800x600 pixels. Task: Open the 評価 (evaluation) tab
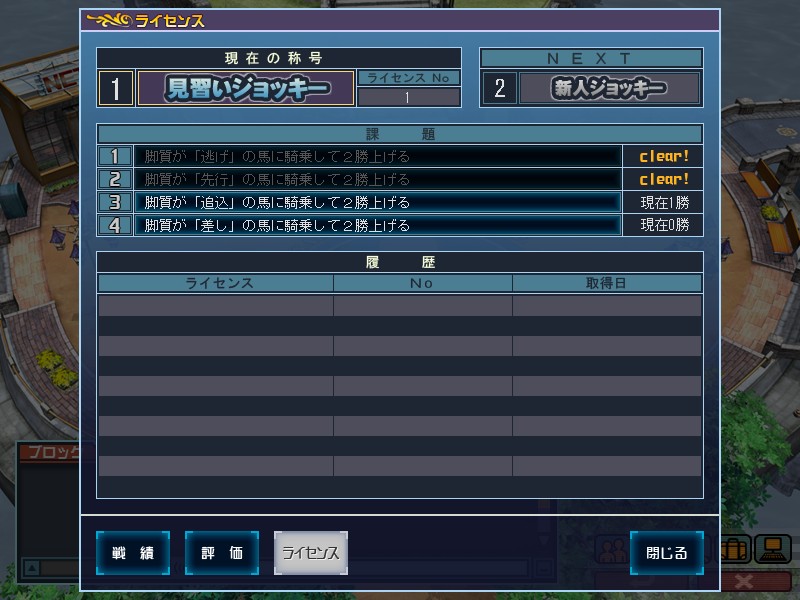pyautogui.click(x=221, y=553)
